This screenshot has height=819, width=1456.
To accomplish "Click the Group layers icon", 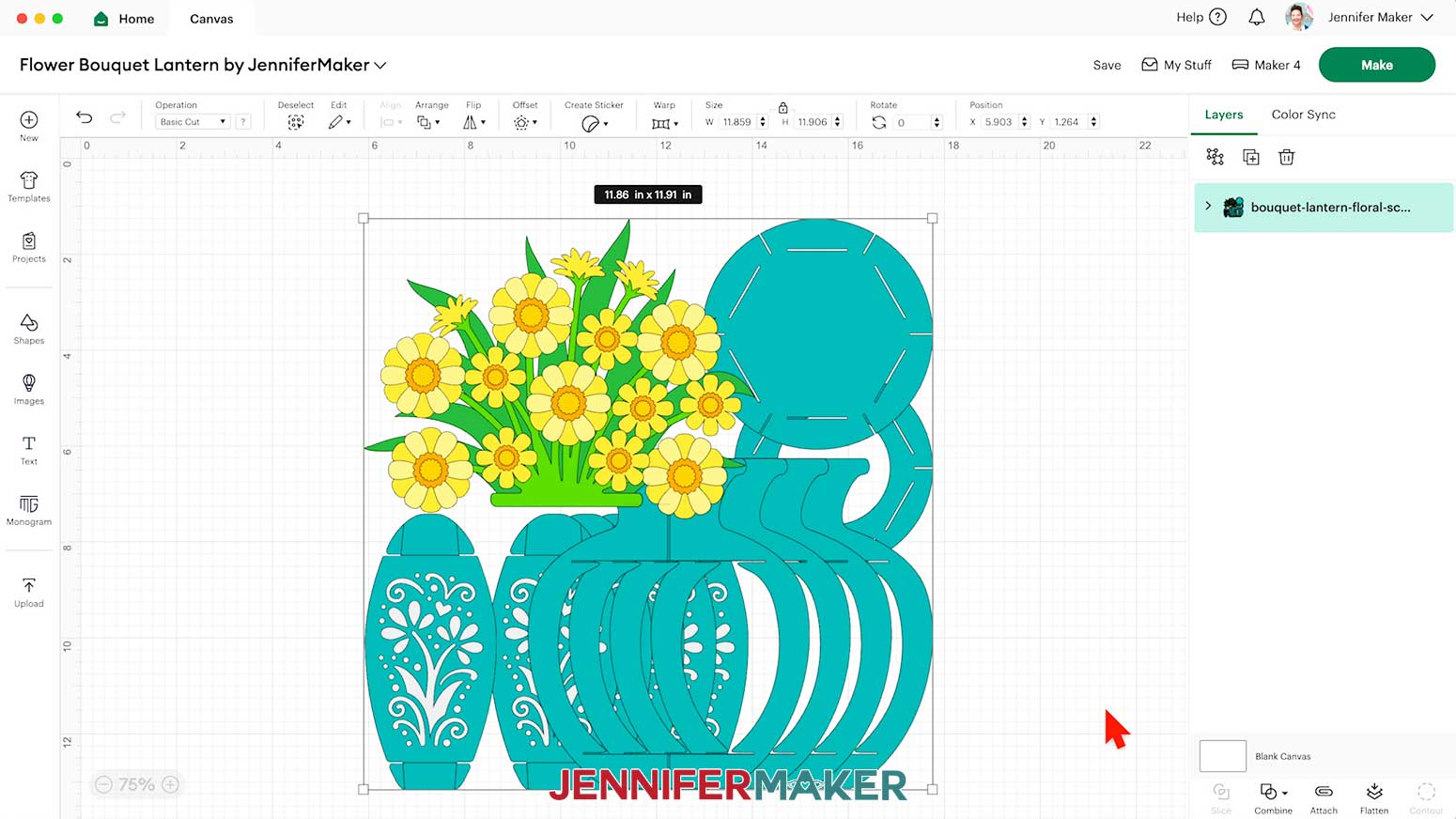I will (1216, 157).
